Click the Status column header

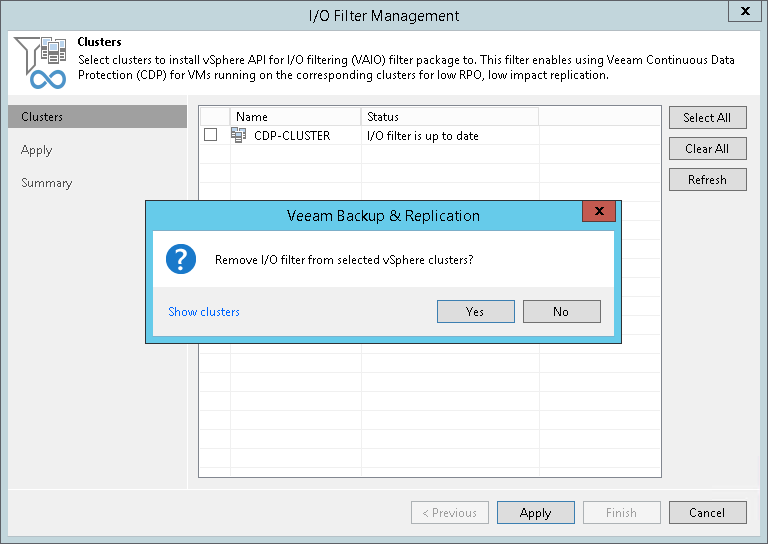[450, 117]
